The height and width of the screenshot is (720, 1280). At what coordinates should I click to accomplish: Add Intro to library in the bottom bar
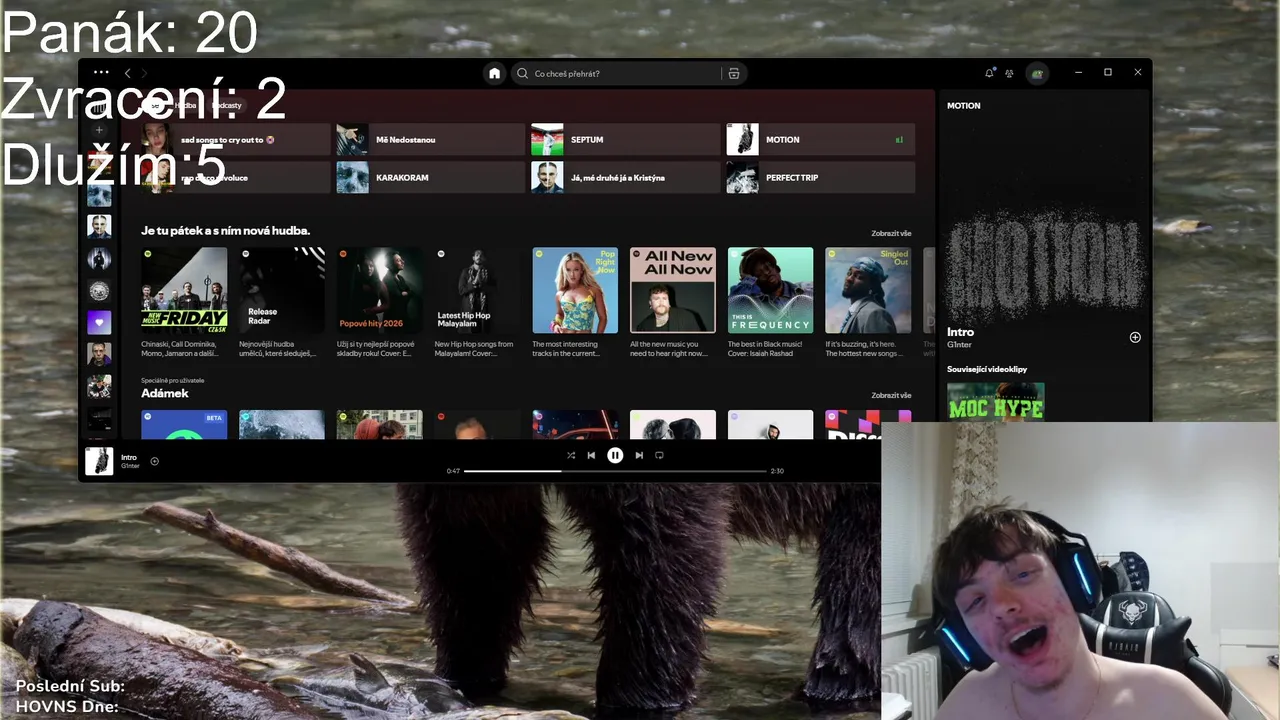coord(154,461)
